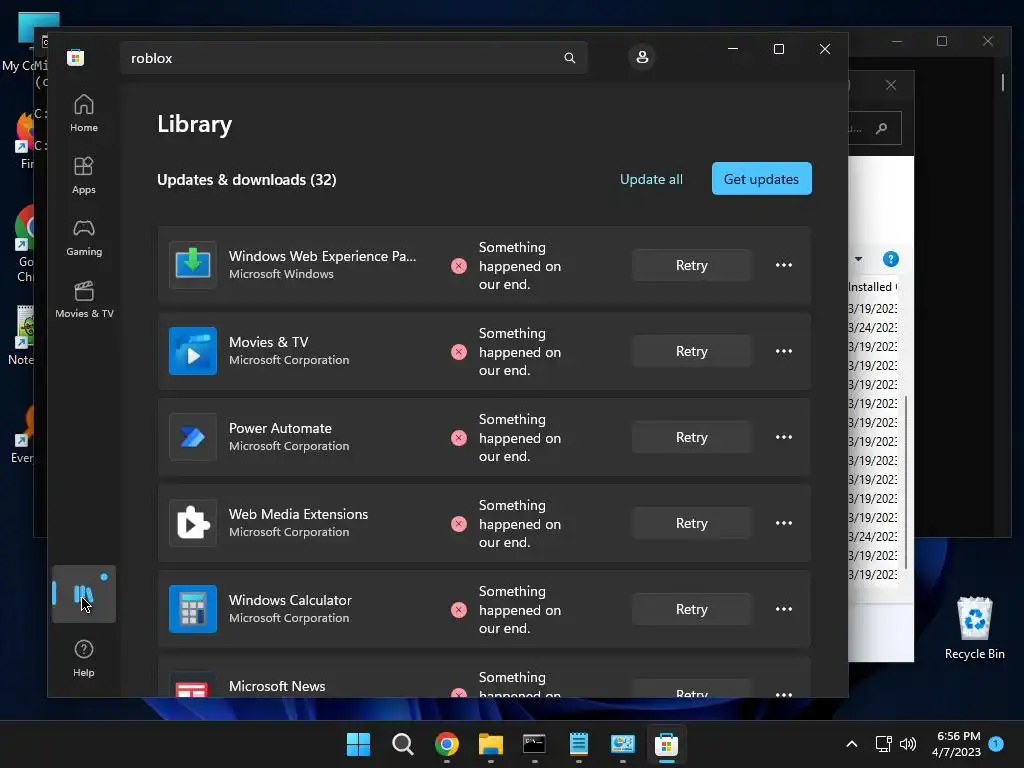Click the Get updates button
Screen dimensions: 1024x768
point(761,178)
